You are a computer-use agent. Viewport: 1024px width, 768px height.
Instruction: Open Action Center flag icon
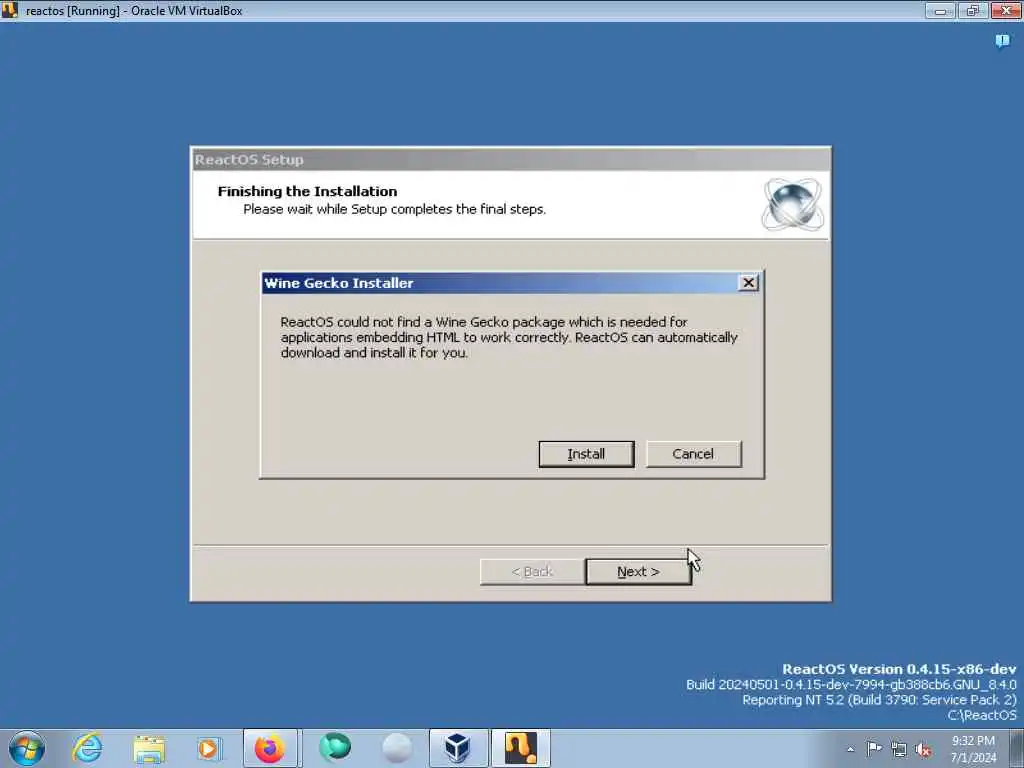point(874,748)
